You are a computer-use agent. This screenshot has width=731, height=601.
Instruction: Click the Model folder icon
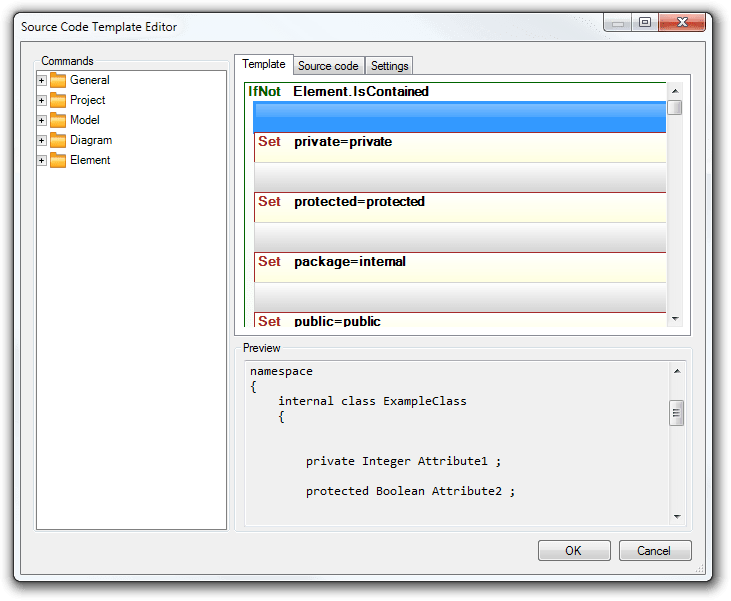pos(58,120)
